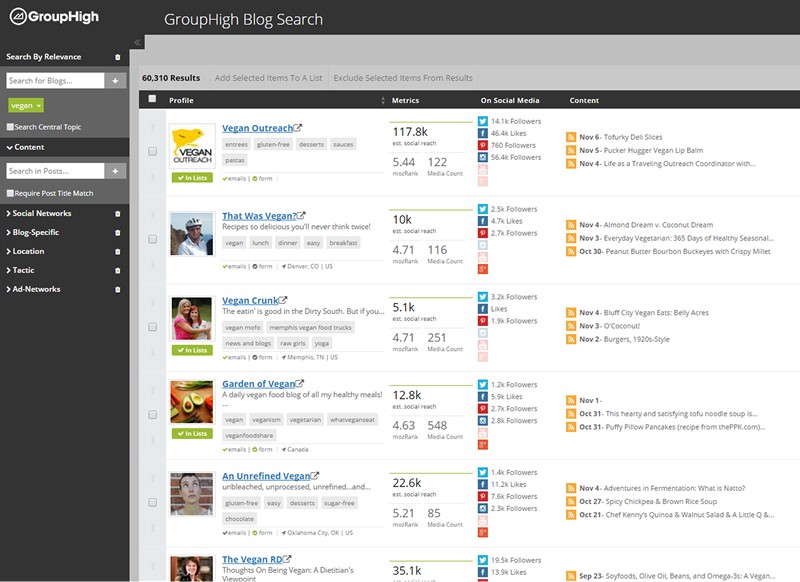Open Vegan Crunk Pinterest icon
Viewport: 800px width, 582px height.
coord(483,321)
